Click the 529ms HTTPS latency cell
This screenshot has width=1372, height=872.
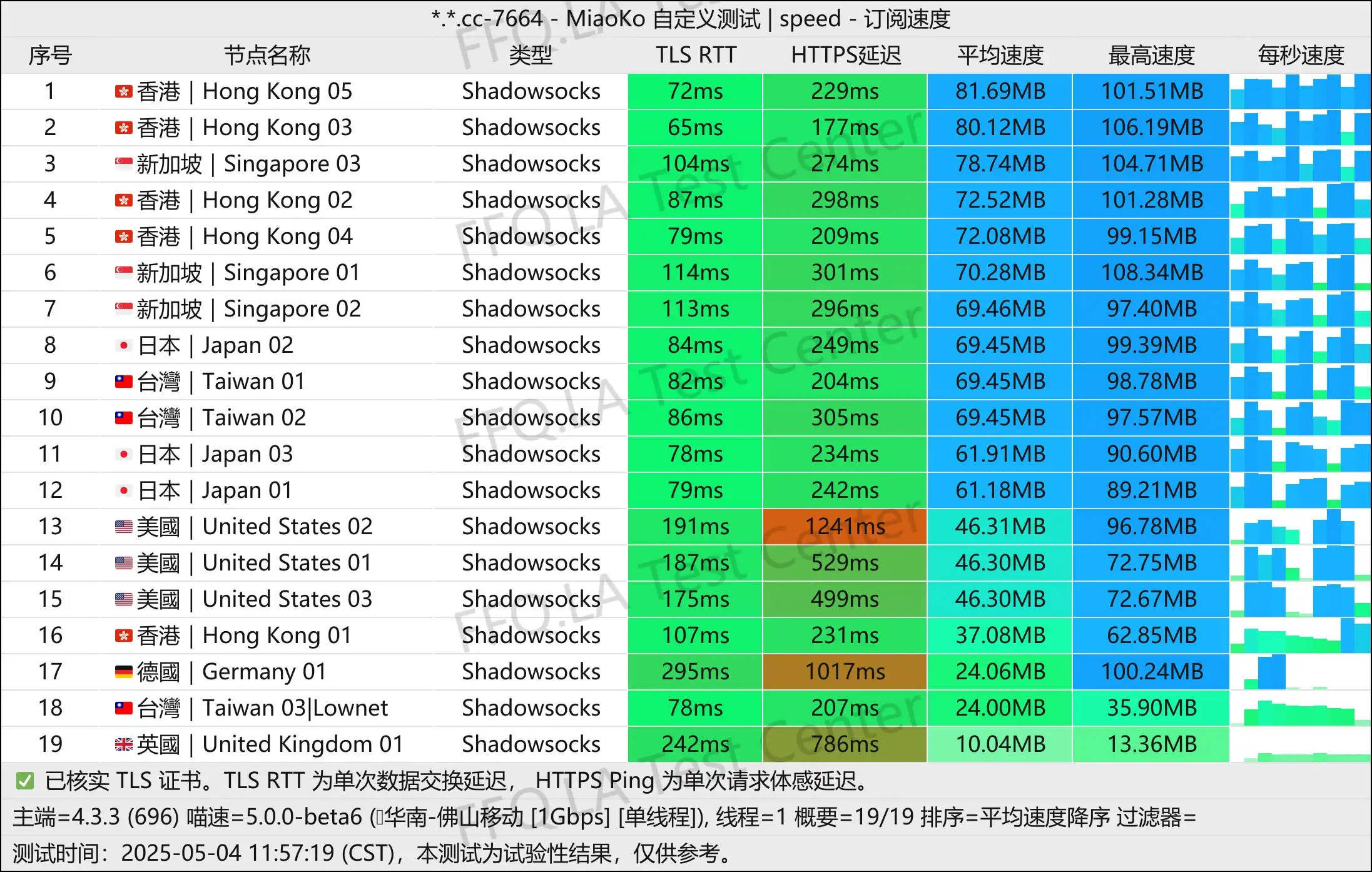point(845,563)
